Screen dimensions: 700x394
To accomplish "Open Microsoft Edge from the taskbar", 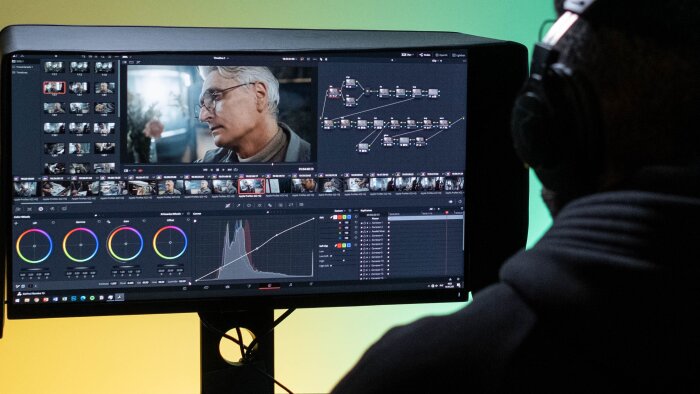I will coord(83,298).
